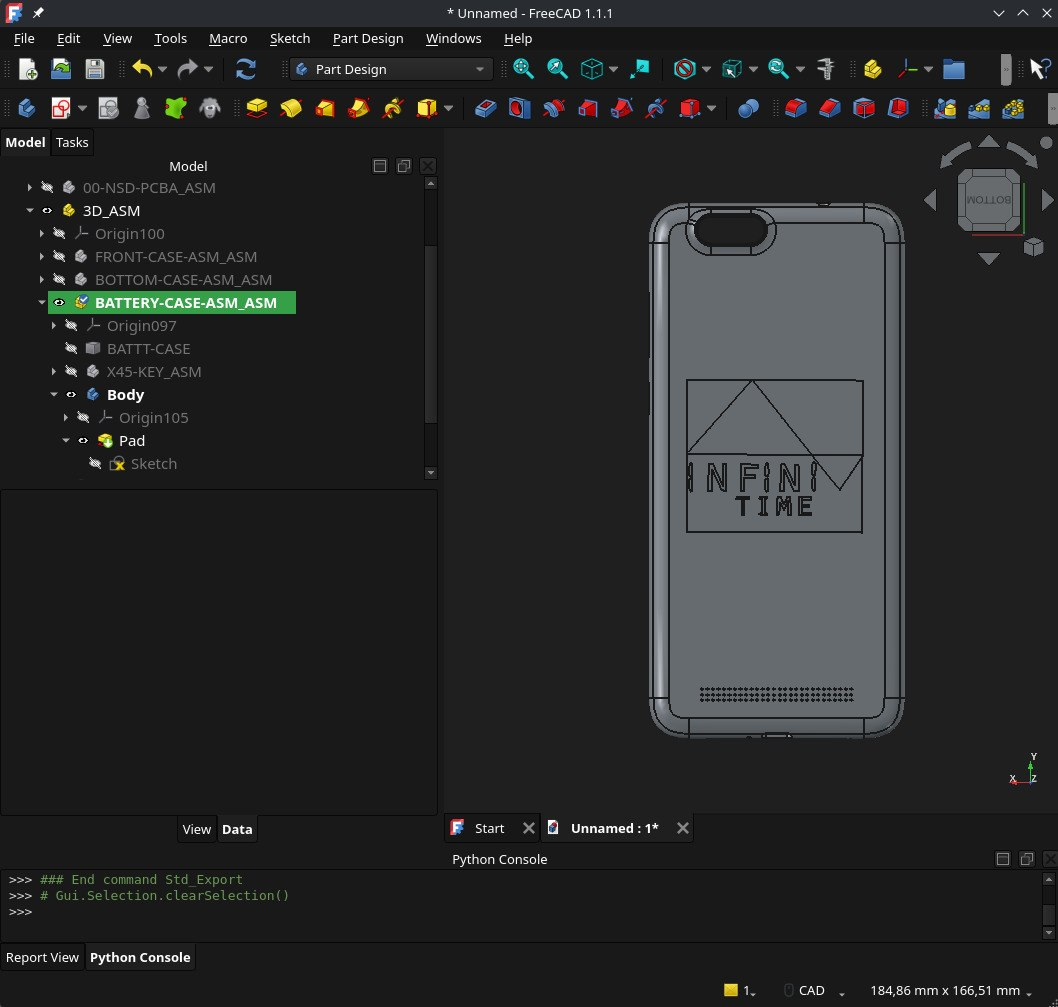Save the document with floppy icon
This screenshot has width=1058, height=1007.
pos(94,69)
